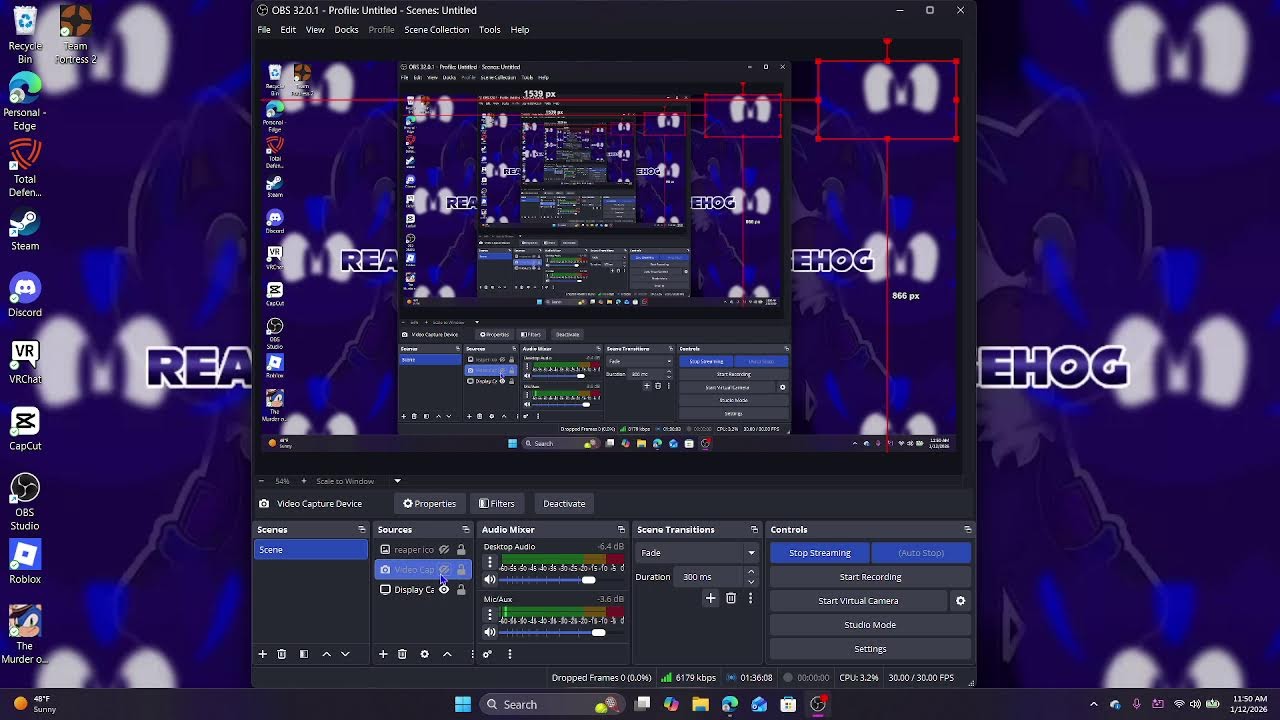Float the Scenes dock
The width and height of the screenshot is (1280, 720).
(362, 530)
